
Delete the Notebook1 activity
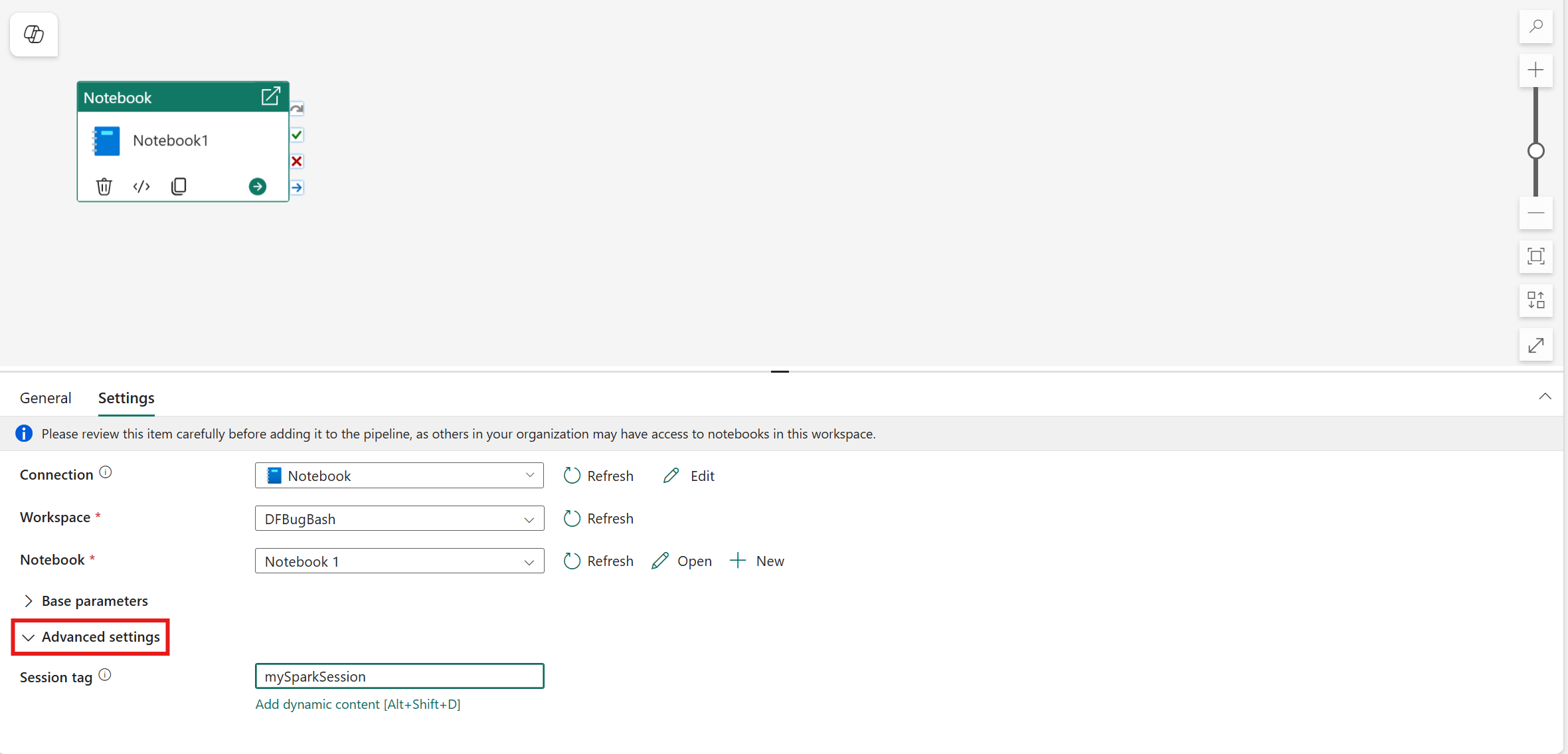(104, 186)
